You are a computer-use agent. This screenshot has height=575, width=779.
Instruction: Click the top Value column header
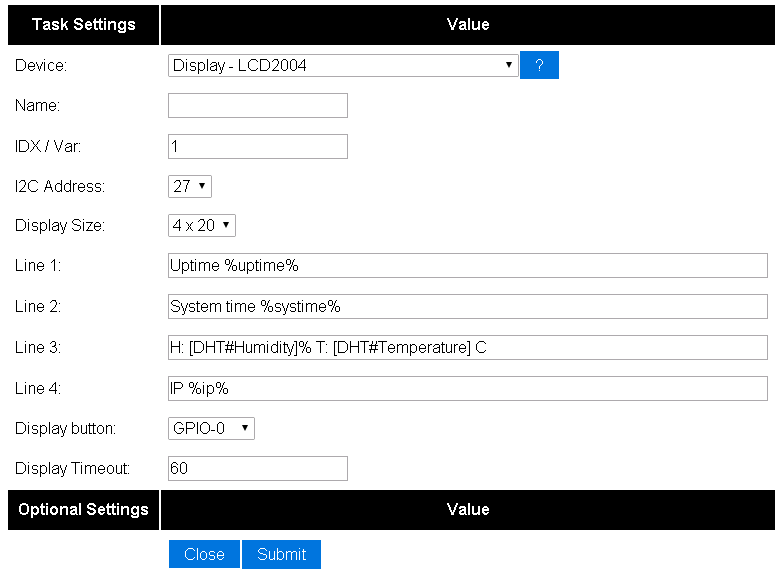(468, 25)
